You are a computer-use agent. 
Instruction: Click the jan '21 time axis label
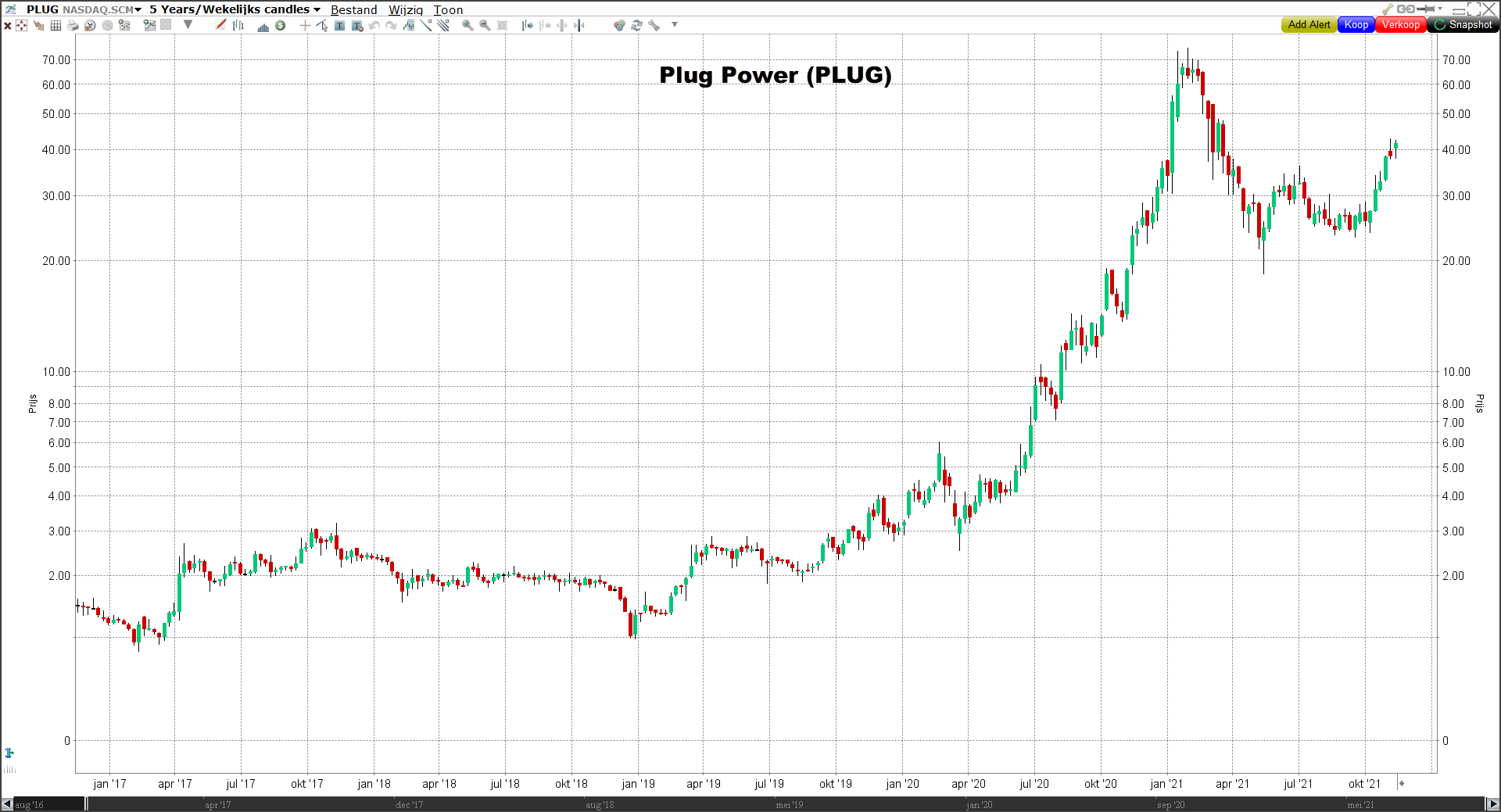coord(1166,784)
